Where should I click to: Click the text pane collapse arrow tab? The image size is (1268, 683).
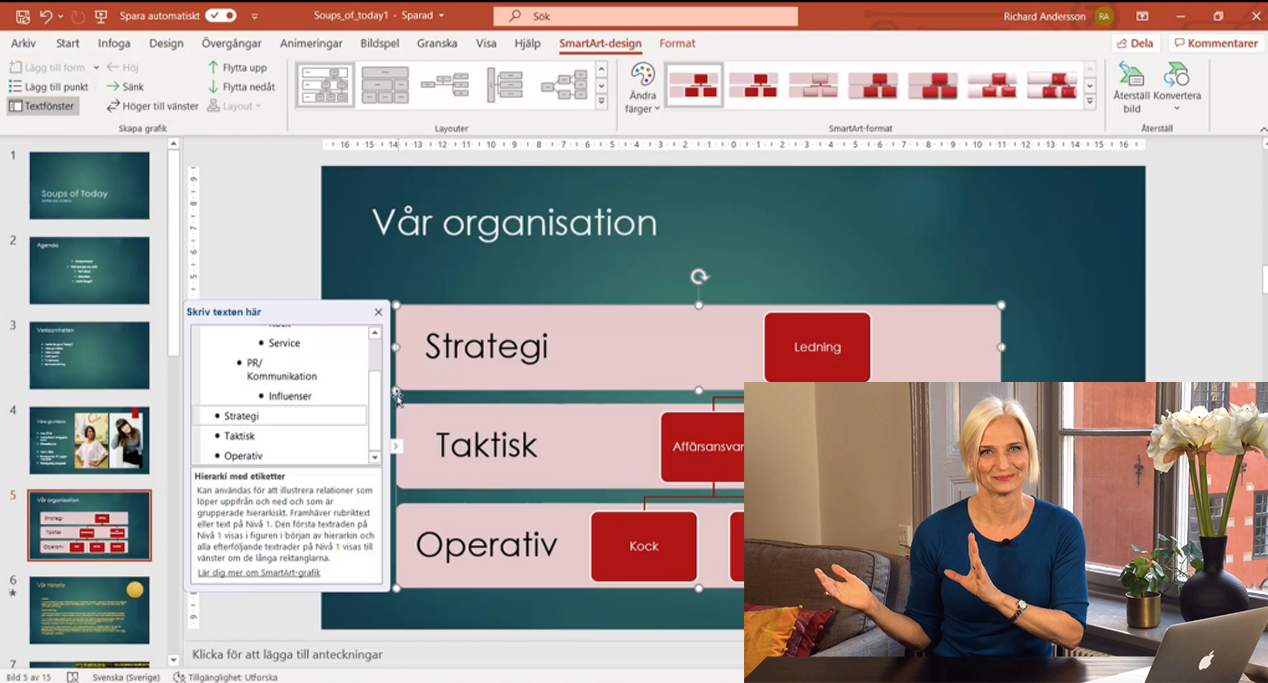(x=396, y=446)
